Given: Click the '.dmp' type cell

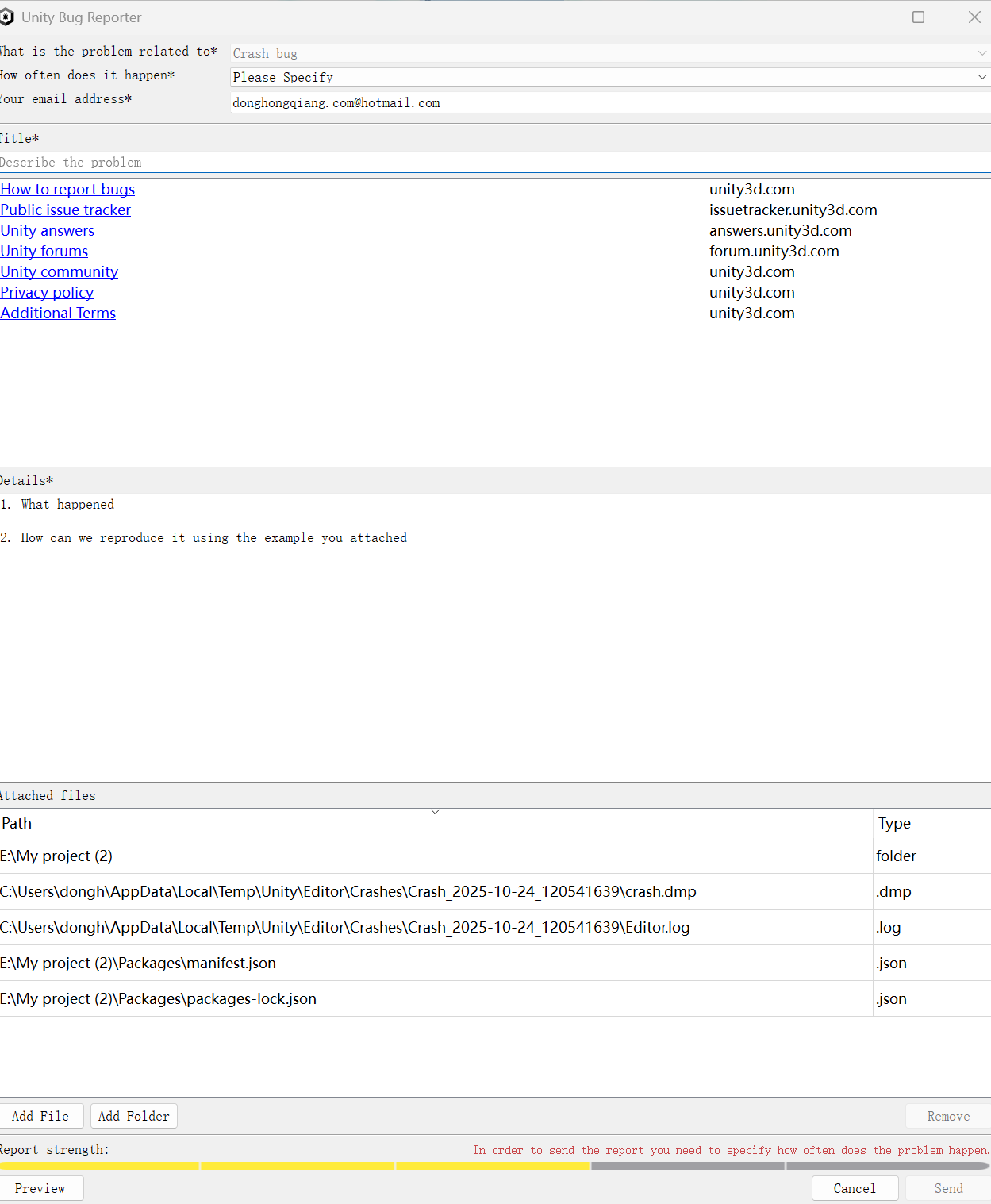Looking at the screenshot, I should tap(932, 891).
